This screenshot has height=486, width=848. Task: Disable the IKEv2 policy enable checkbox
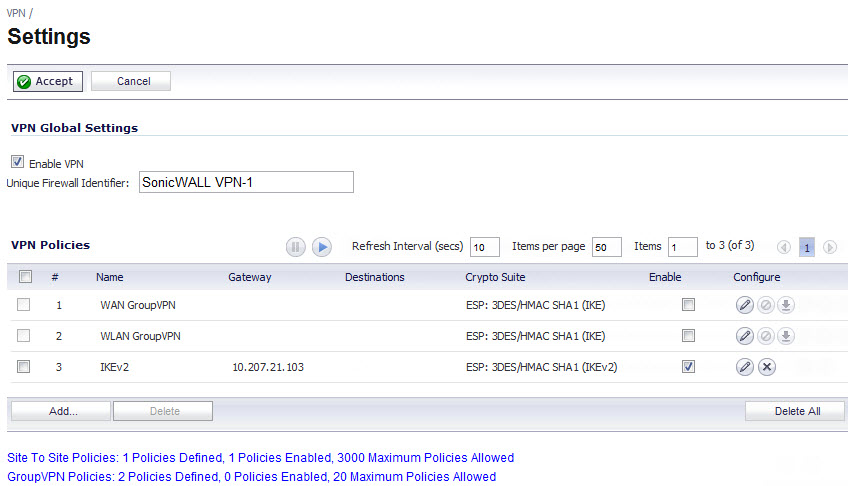coord(688,367)
